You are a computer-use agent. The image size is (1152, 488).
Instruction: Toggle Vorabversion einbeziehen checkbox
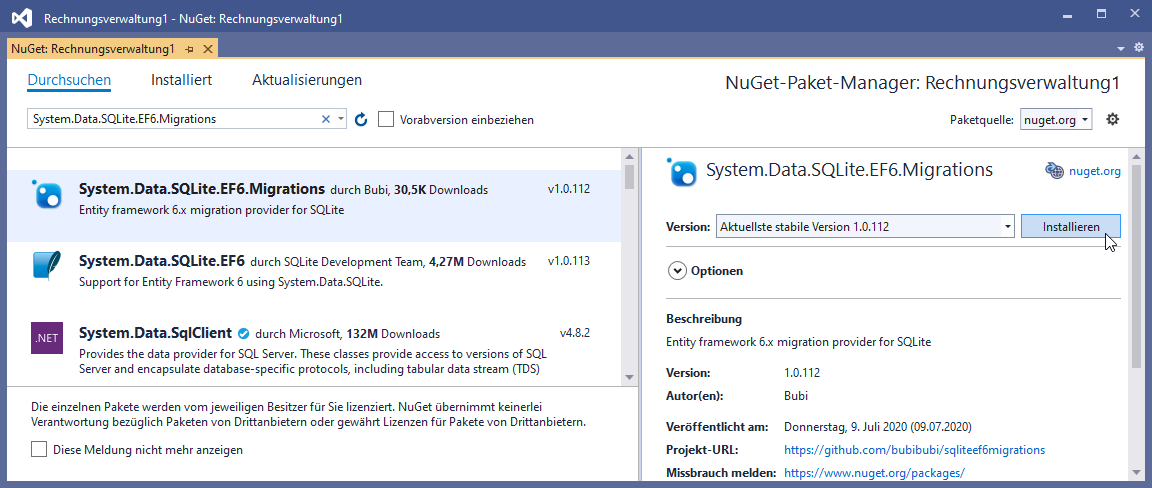[x=386, y=119]
